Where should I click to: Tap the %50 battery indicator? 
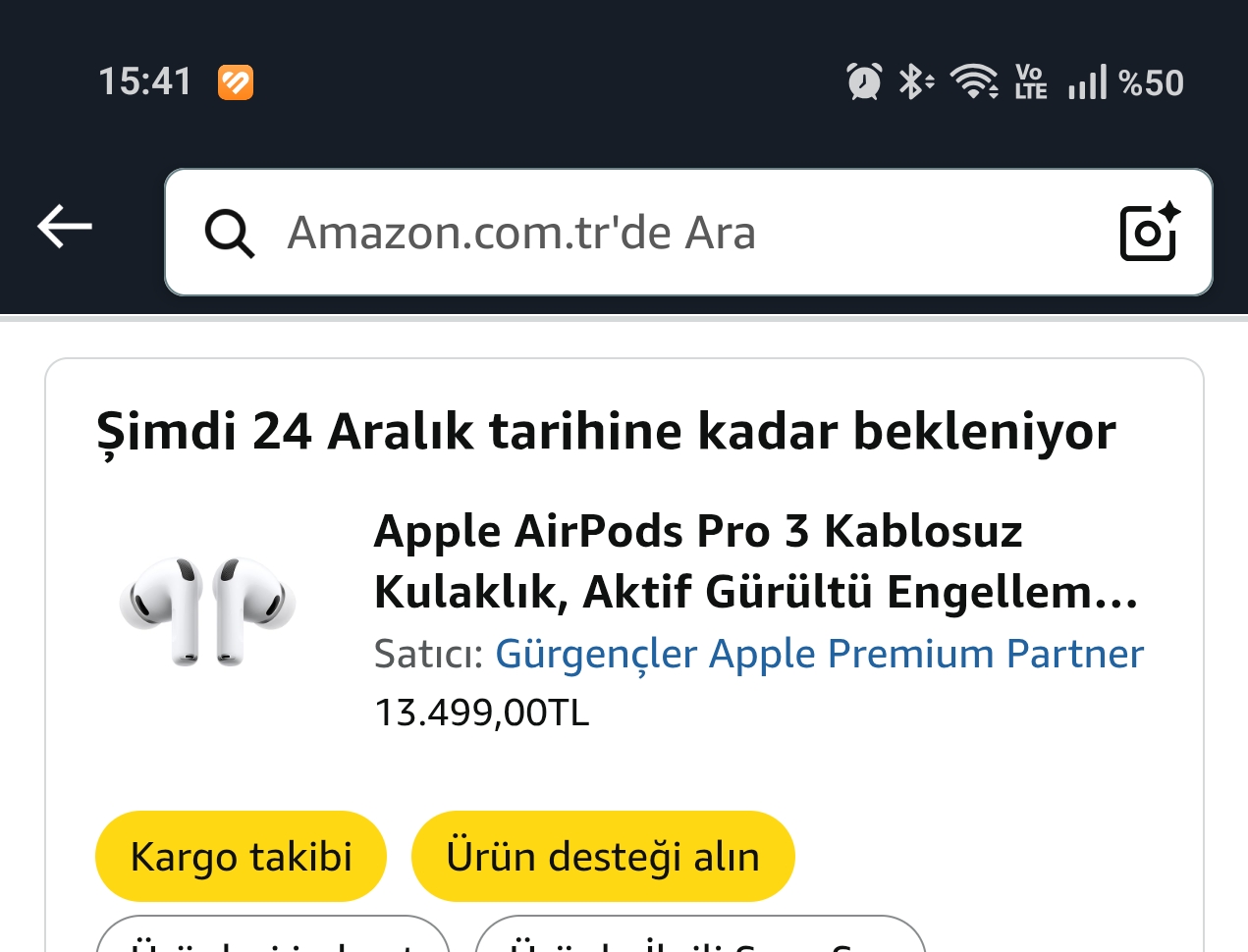[x=1151, y=82]
